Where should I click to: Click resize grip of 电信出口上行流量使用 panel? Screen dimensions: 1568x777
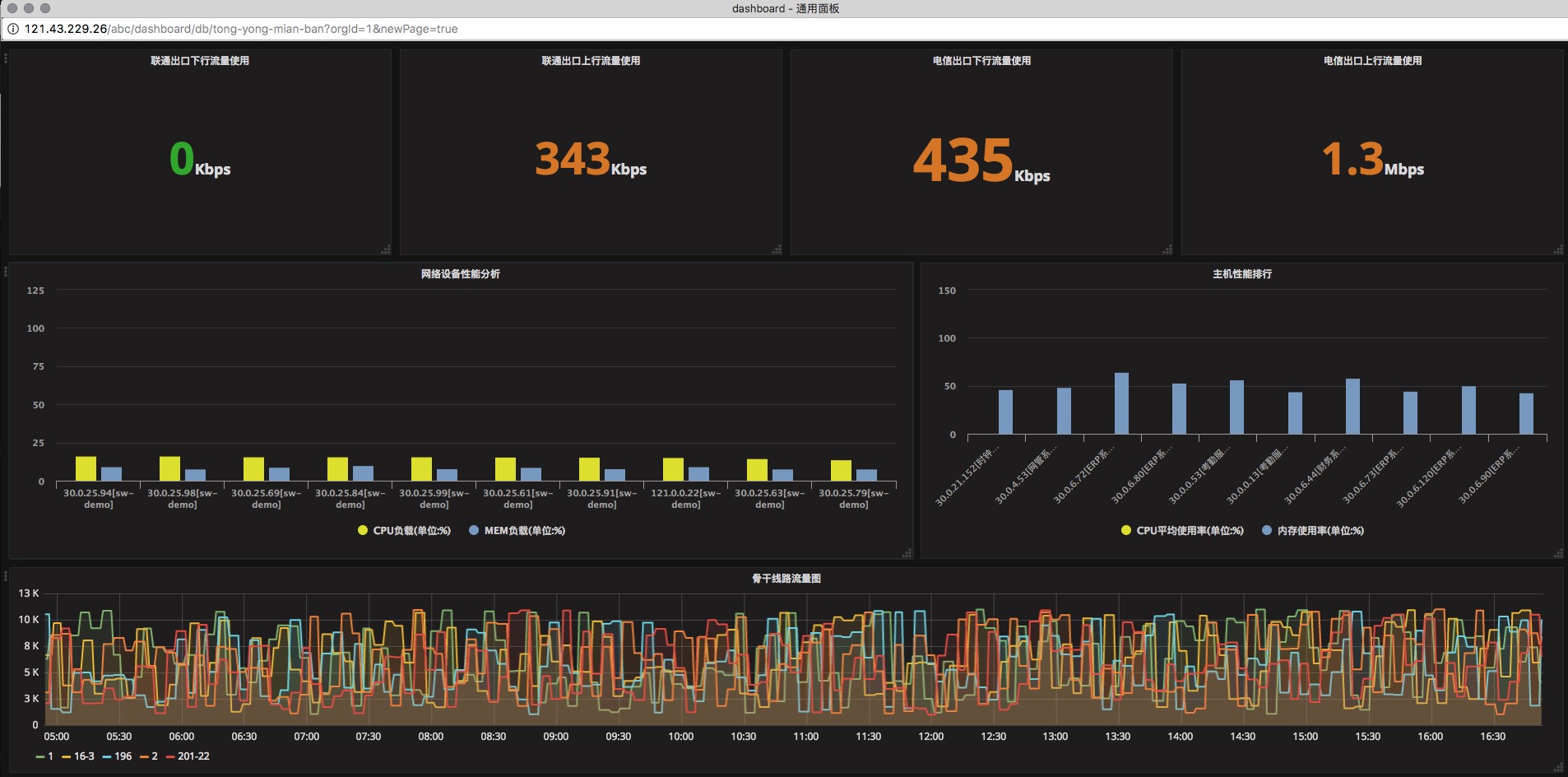pyautogui.click(x=1557, y=249)
